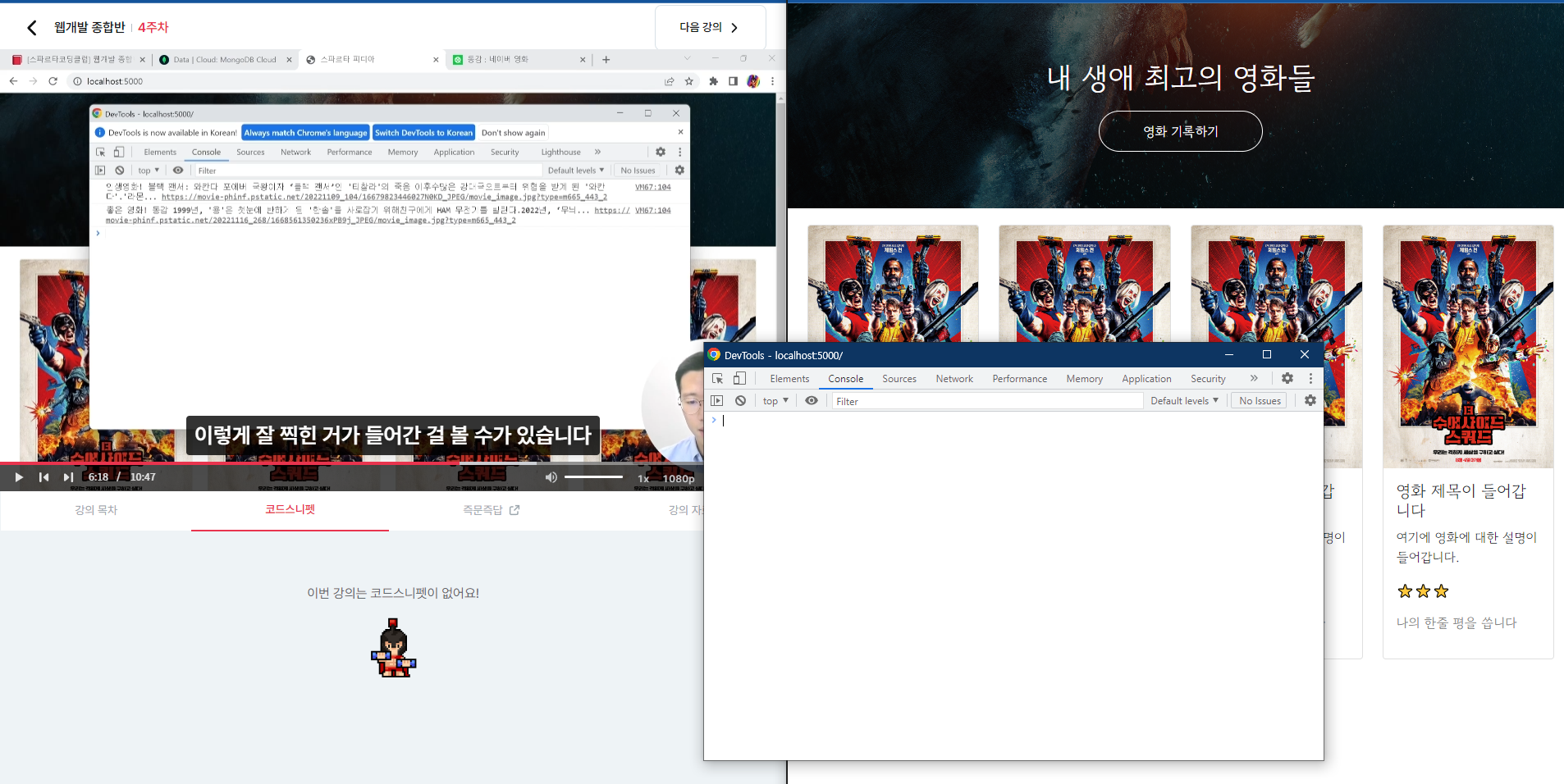Reload page icon in video browser

53,81
